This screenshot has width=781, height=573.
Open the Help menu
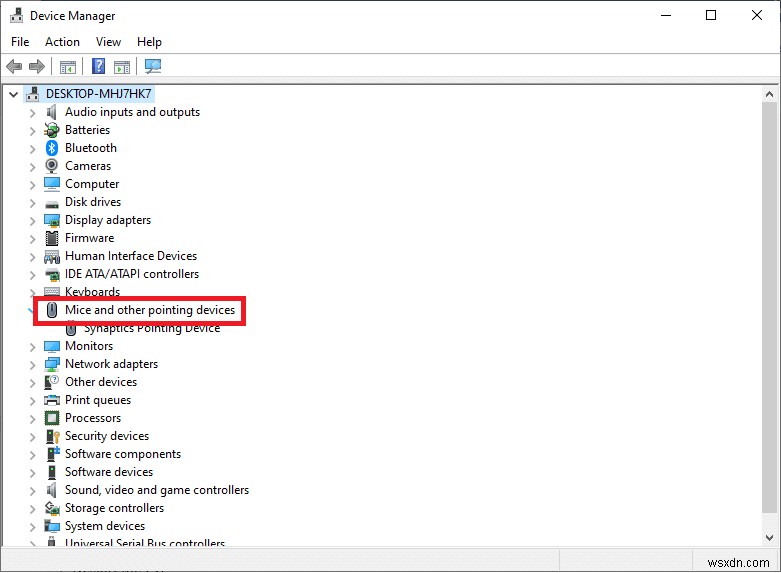pyautogui.click(x=149, y=42)
